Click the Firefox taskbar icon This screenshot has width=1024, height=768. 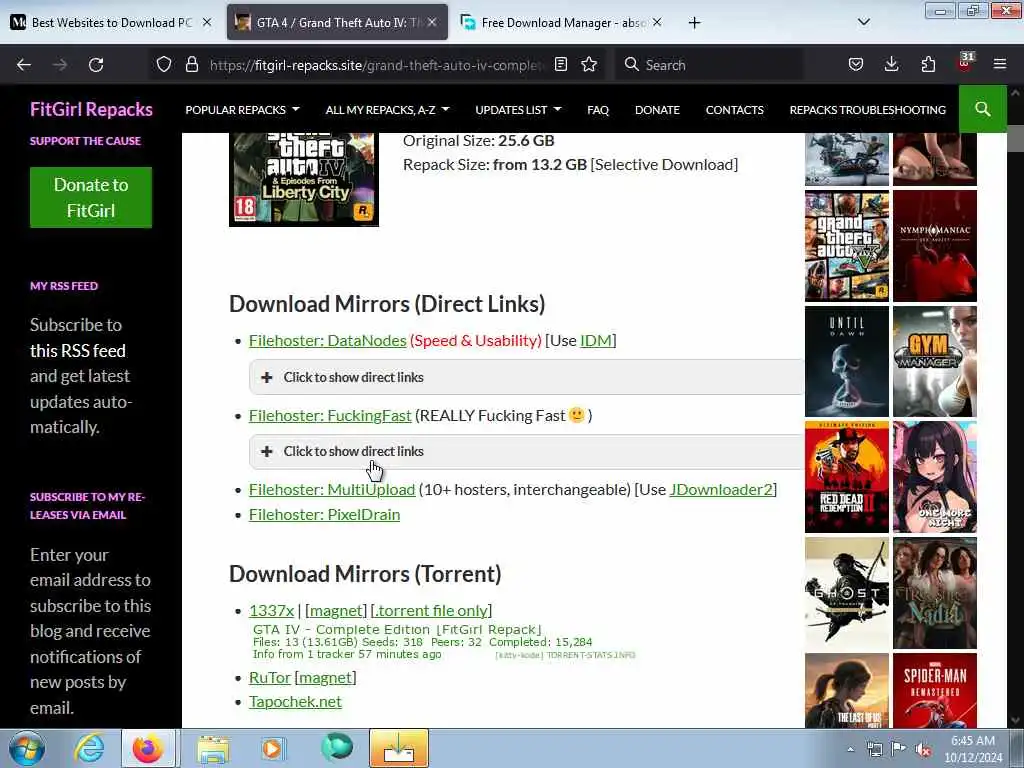148,748
